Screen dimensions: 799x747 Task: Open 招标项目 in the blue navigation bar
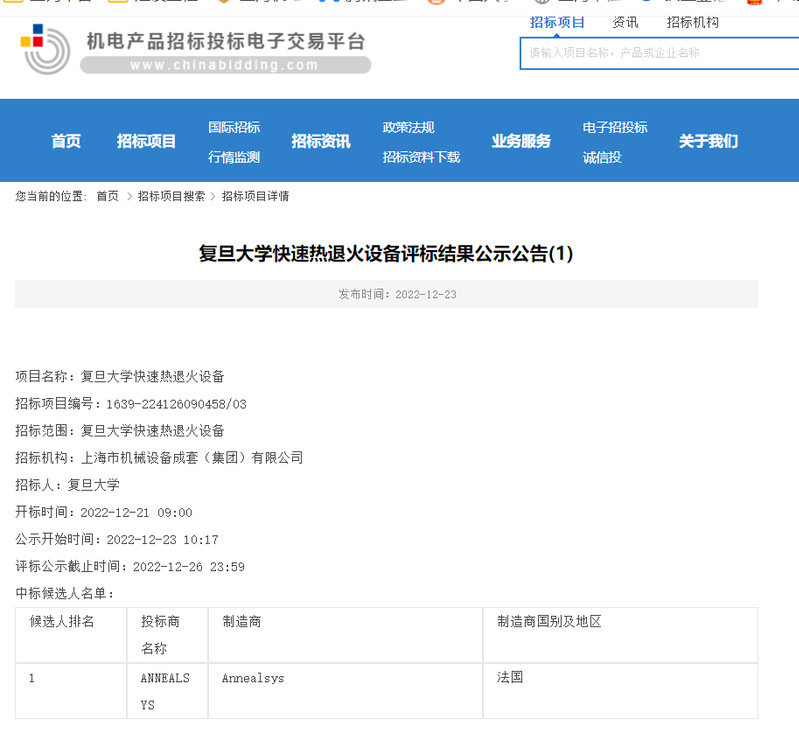coord(146,141)
